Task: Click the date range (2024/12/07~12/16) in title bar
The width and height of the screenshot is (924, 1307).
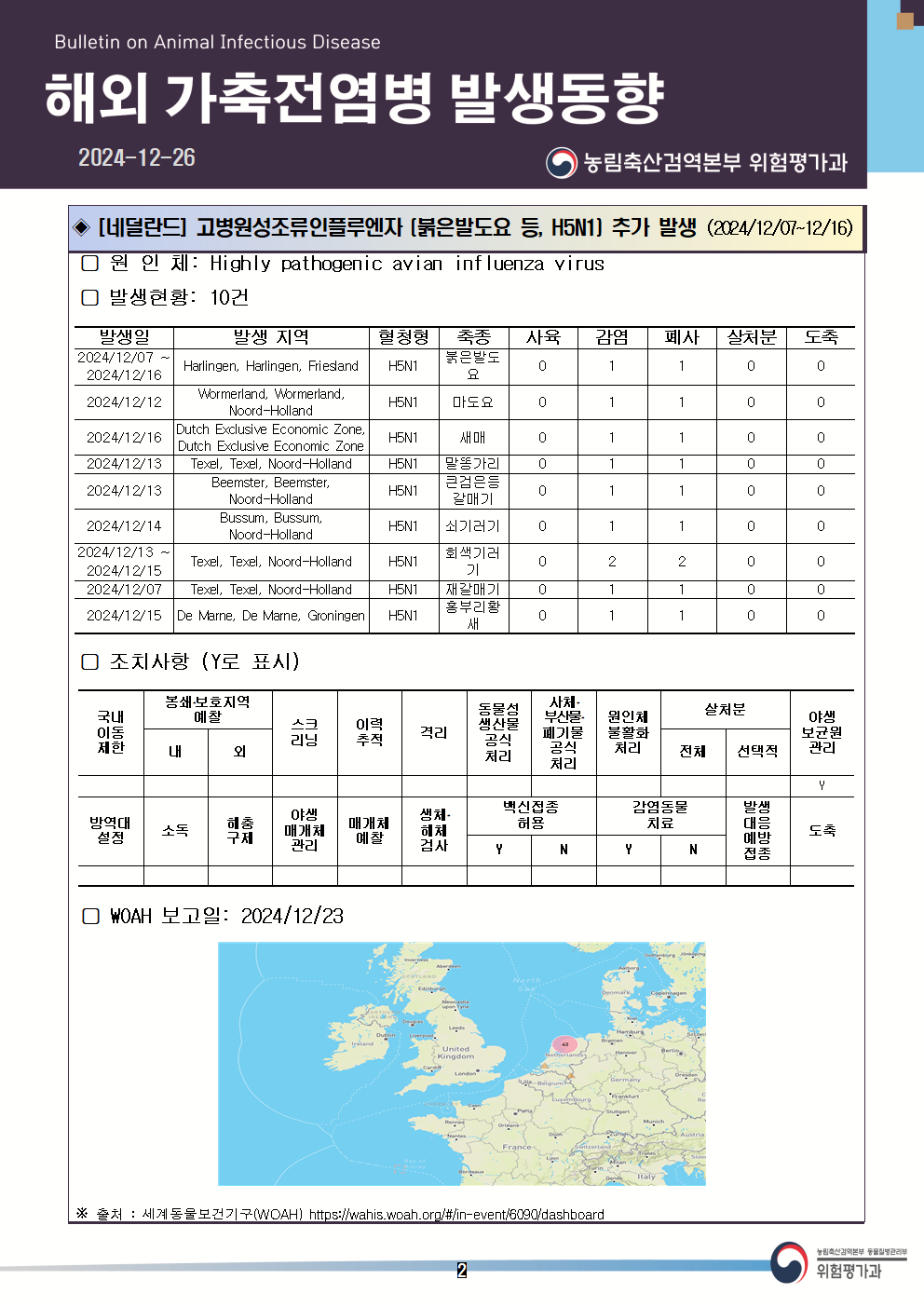Action: point(780,228)
